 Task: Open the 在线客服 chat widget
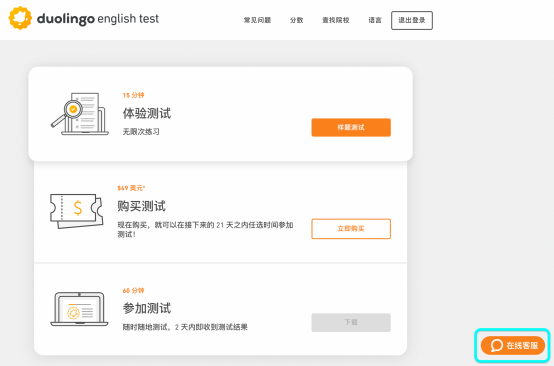click(x=513, y=345)
